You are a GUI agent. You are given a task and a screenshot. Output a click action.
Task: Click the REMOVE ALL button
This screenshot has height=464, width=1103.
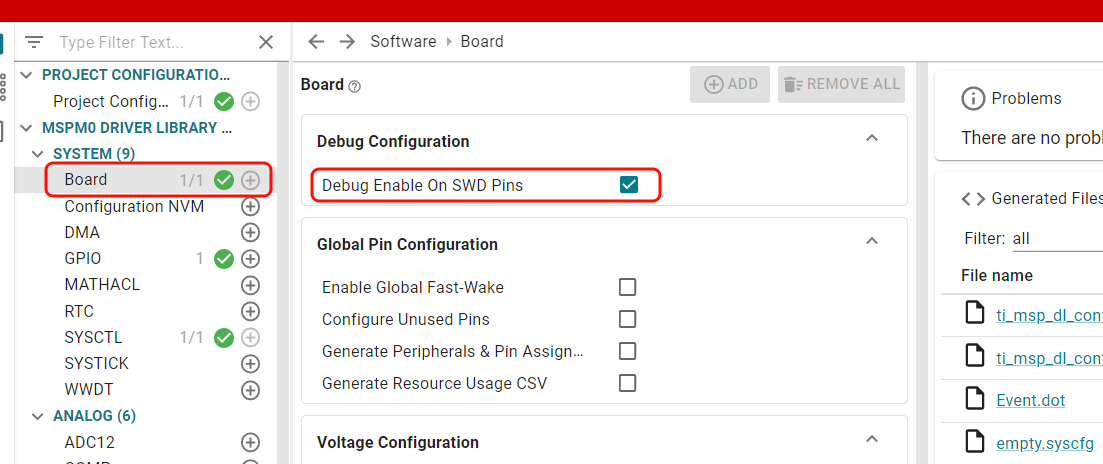coord(841,84)
